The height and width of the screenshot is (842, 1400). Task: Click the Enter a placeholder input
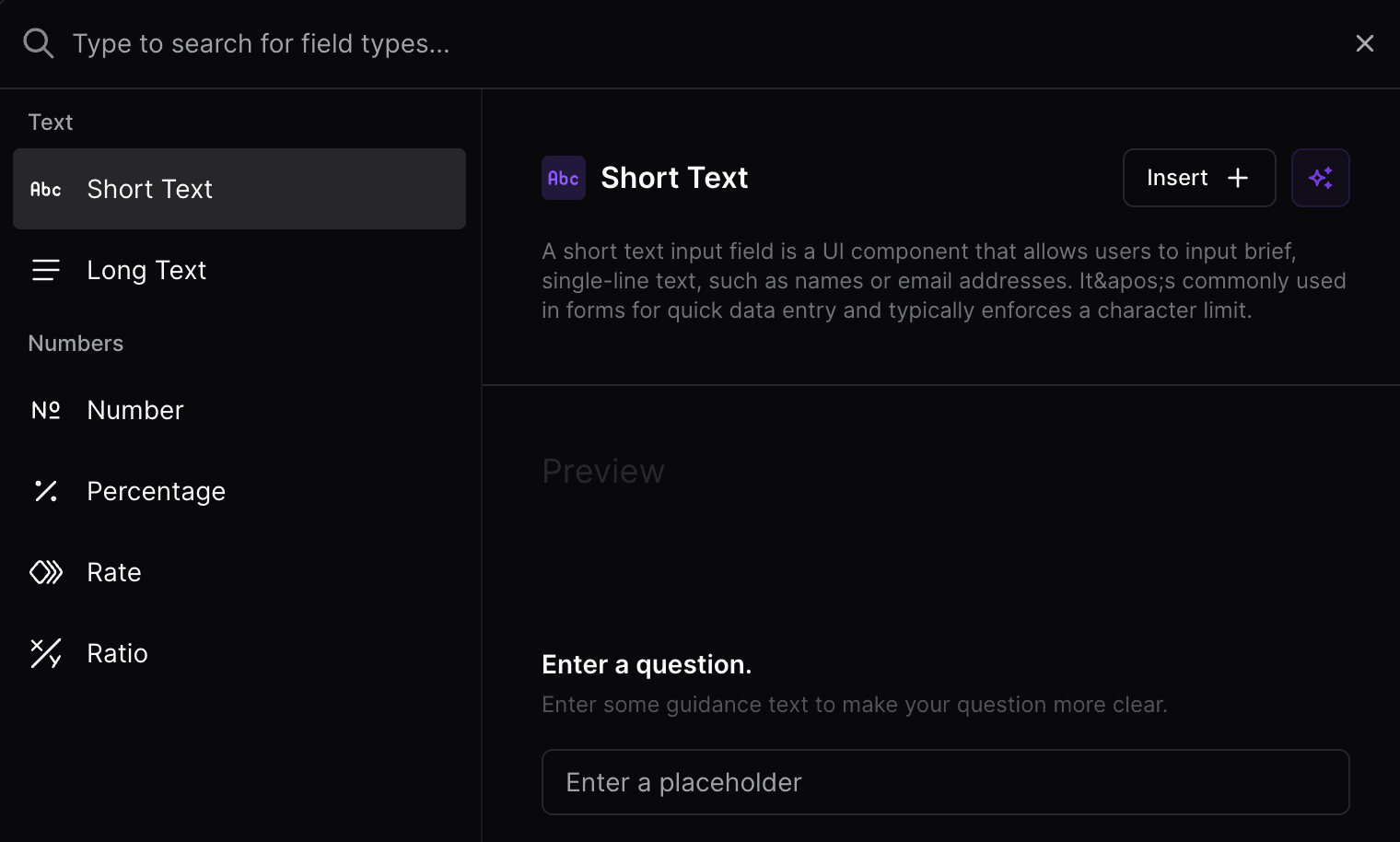coord(946,782)
